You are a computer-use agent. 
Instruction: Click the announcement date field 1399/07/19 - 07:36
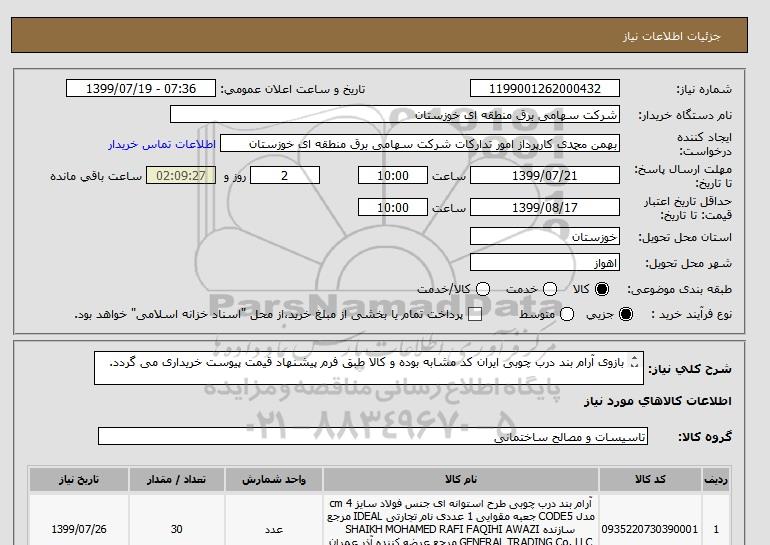click(x=141, y=88)
